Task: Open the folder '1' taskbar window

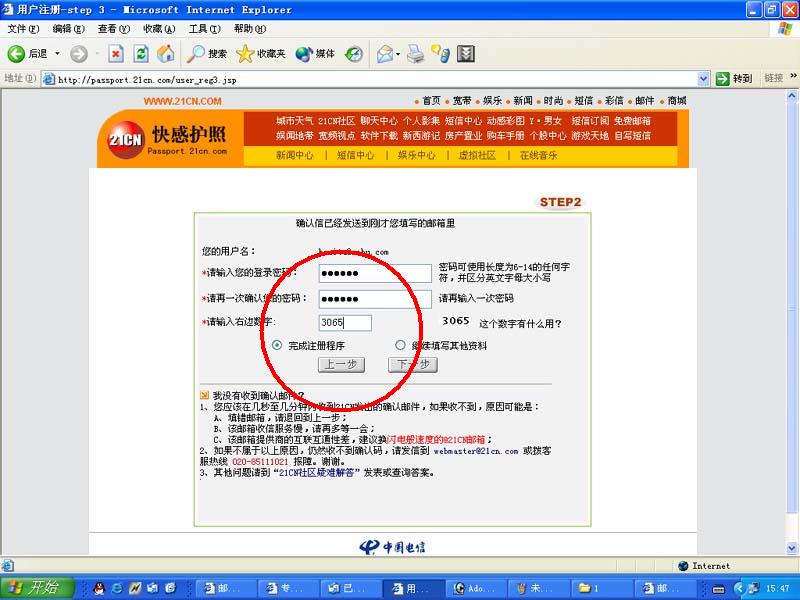Action: coord(601,588)
